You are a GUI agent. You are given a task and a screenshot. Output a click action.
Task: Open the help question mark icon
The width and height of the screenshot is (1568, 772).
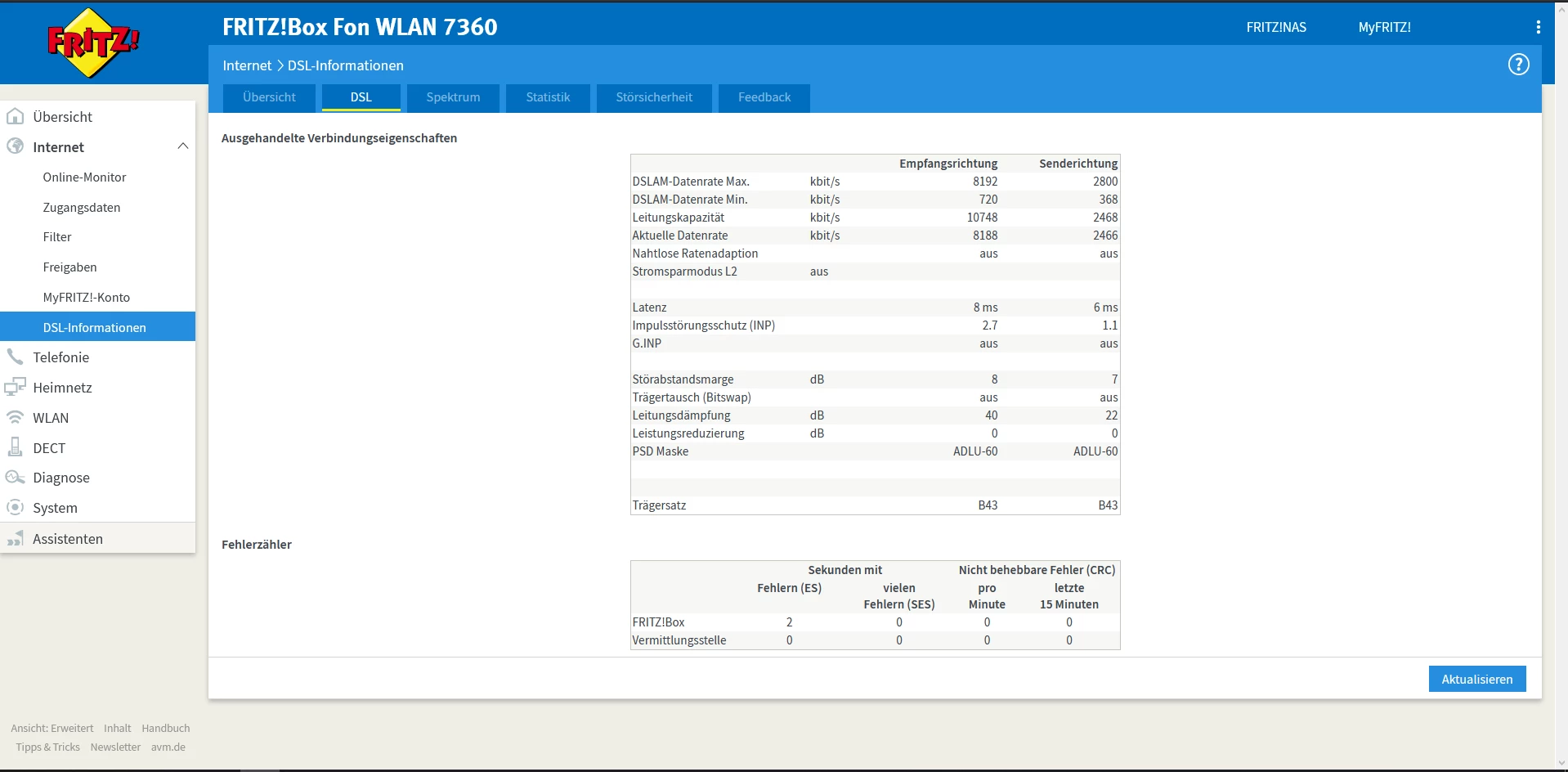click(1518, 65)
